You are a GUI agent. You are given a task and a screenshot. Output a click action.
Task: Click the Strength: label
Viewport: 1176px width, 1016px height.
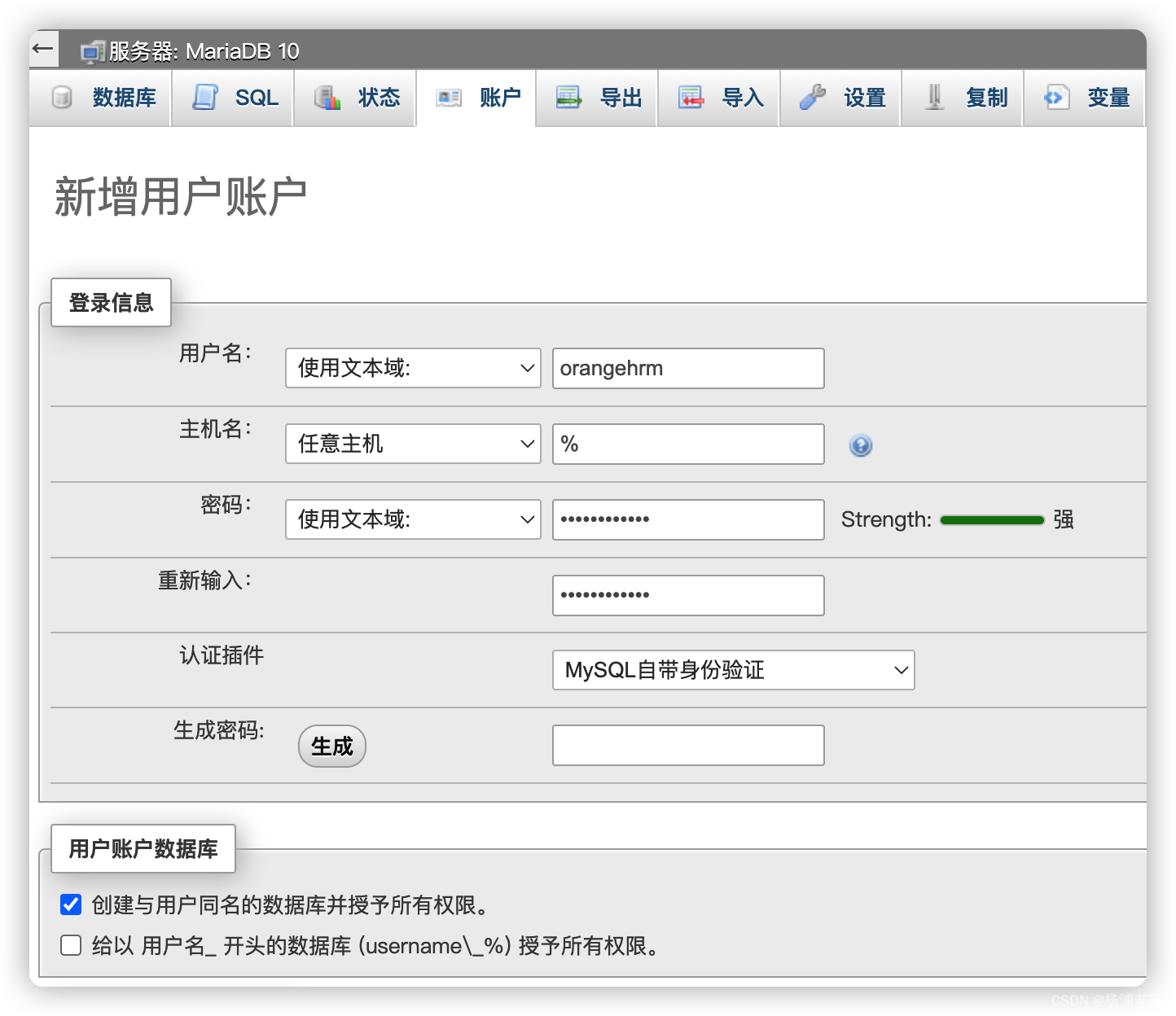(886, 519)
